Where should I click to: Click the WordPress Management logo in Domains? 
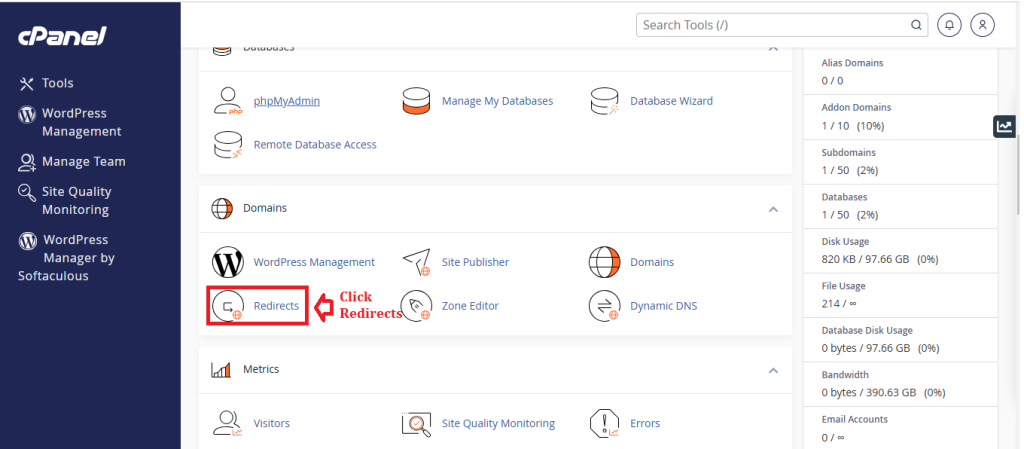tap(228, 262)
